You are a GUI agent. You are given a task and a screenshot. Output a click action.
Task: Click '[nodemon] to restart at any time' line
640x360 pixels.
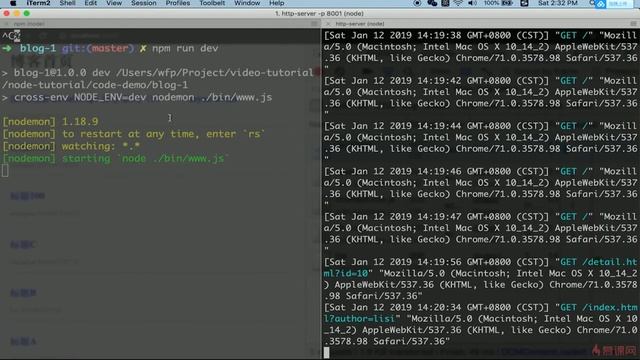tap(134, 134)
